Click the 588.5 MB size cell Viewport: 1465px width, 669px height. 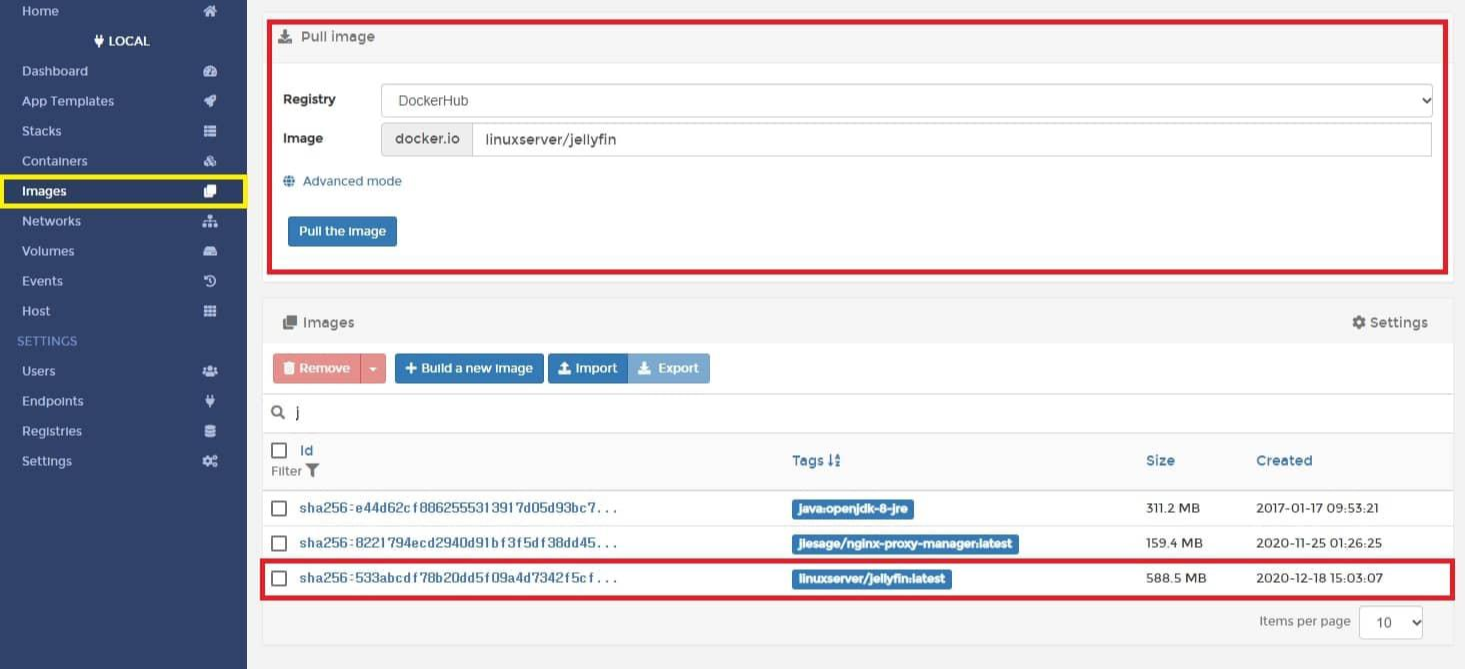click(x=1176, y=578)
